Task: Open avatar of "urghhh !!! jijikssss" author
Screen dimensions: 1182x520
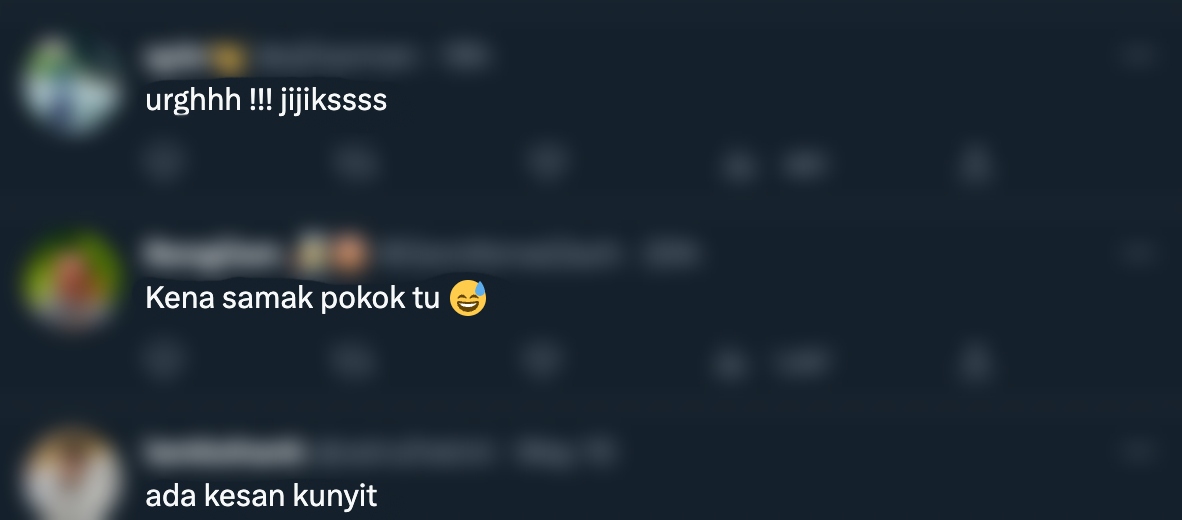Action: (x=71, y=84)
